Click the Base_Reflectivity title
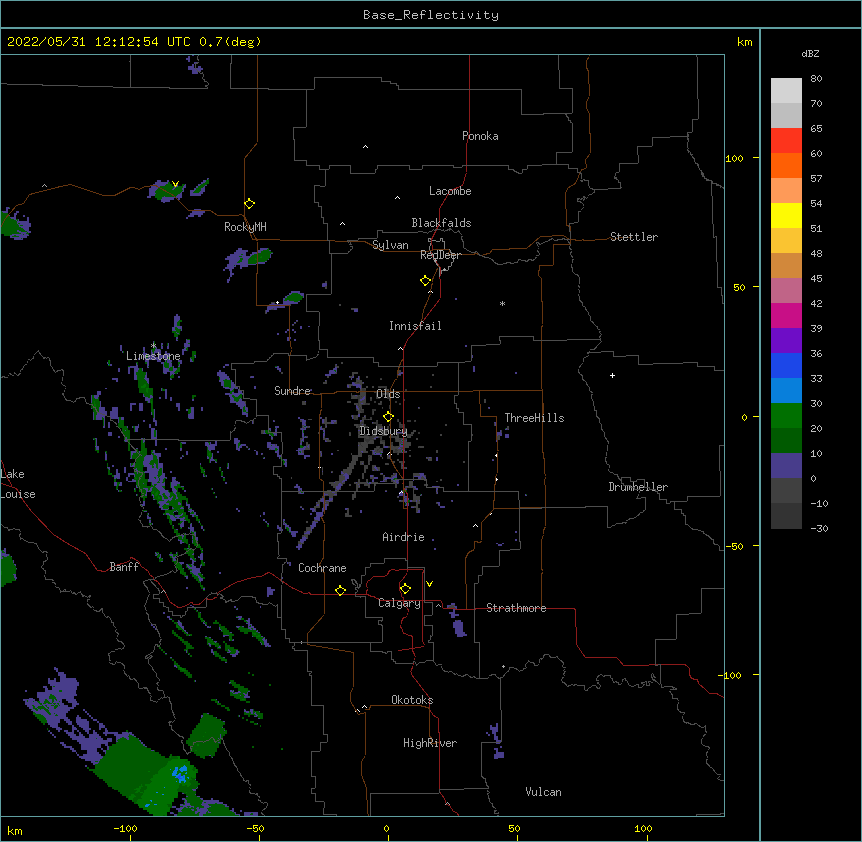Viewport: 862px width, 842px height. coord(431,15)
